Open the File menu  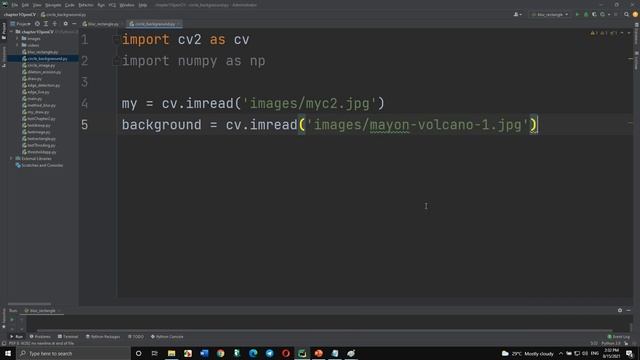tap(14, 5)
